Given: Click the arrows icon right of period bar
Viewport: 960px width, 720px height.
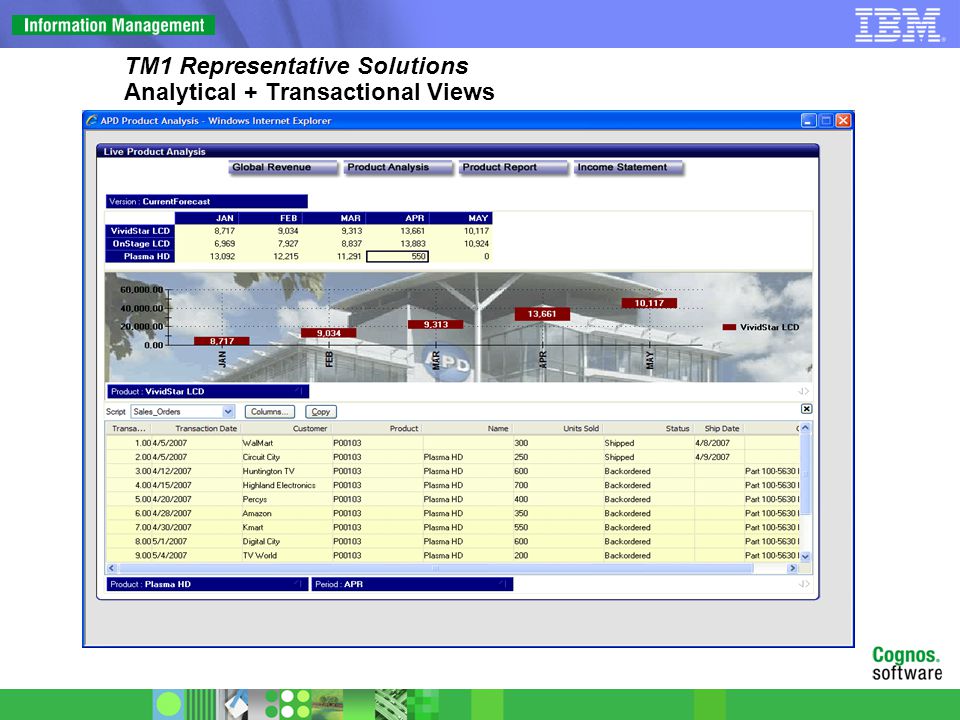Looking at the screenshot, I should point(803,584).
